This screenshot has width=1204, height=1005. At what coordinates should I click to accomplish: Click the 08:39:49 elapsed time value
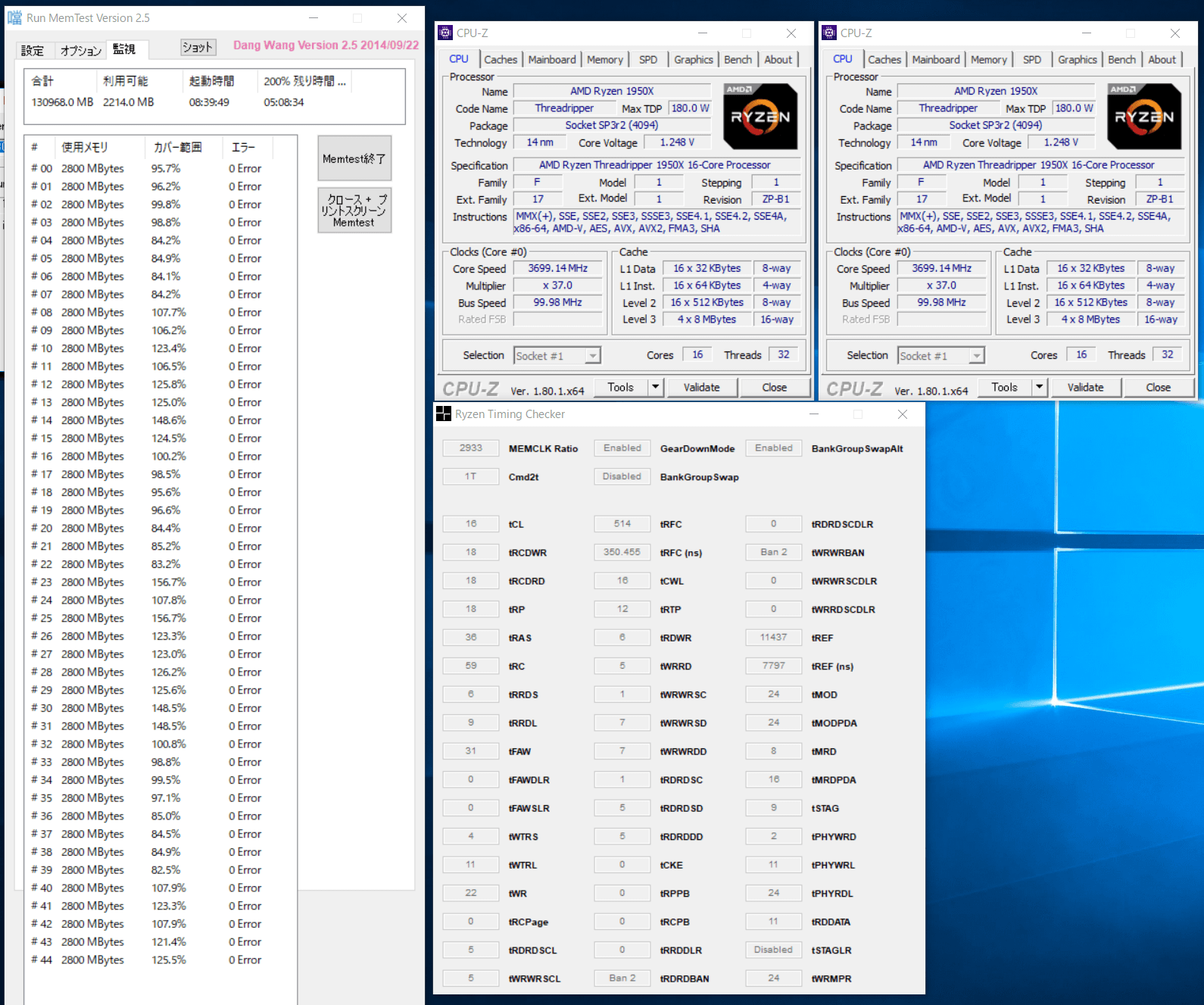[209, 102]
